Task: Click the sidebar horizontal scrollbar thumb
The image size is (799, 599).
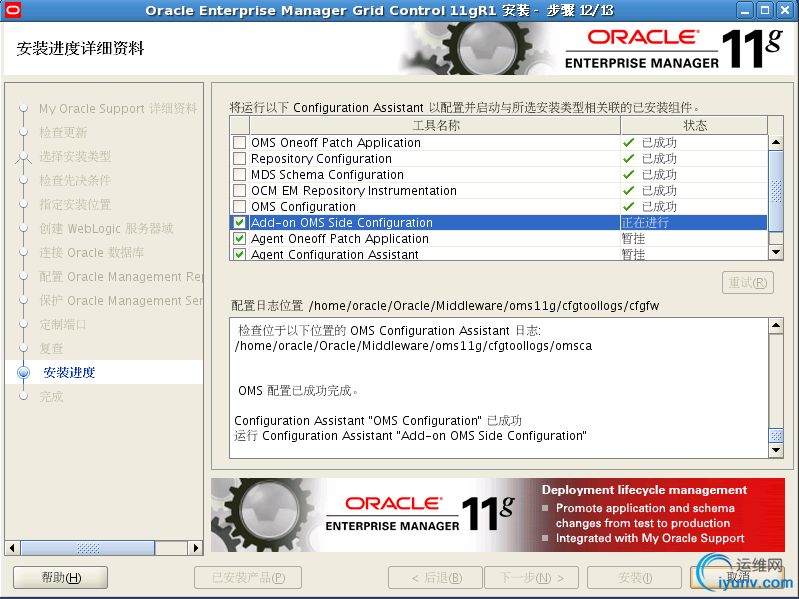Action: click(x=88, y=548)
